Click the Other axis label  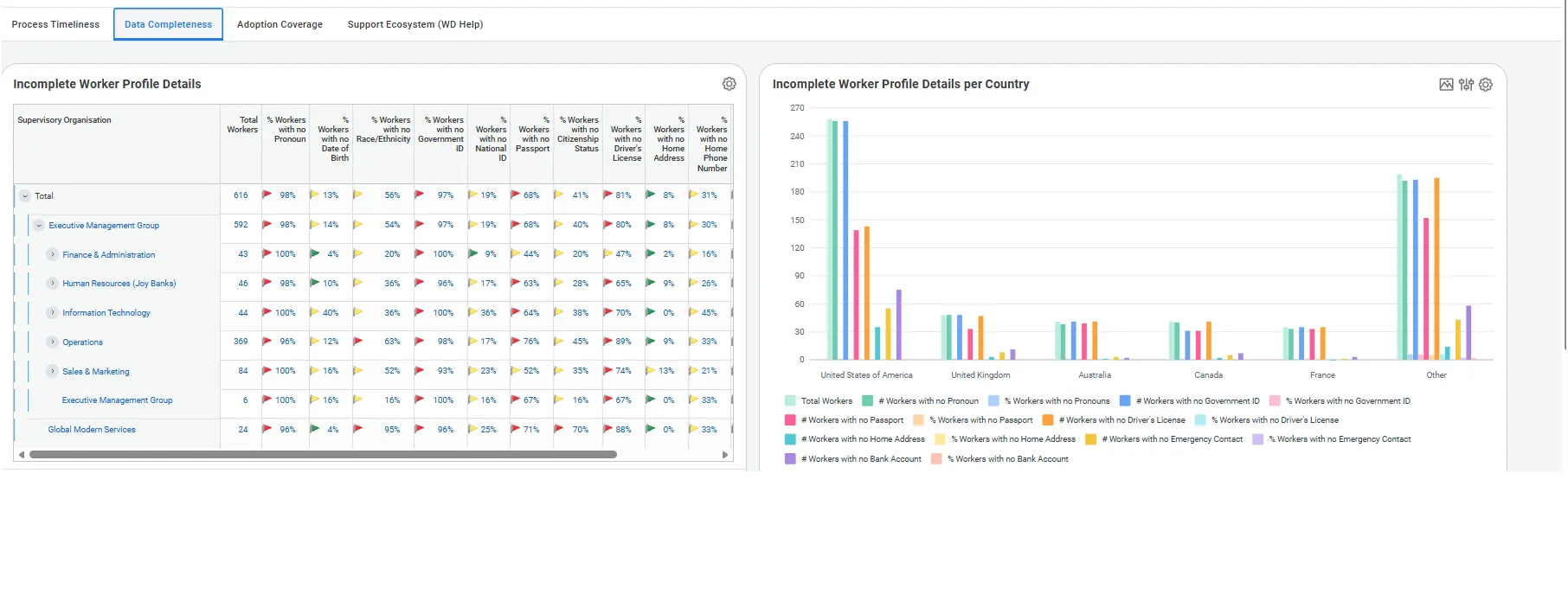click(x=1436, y=375)
